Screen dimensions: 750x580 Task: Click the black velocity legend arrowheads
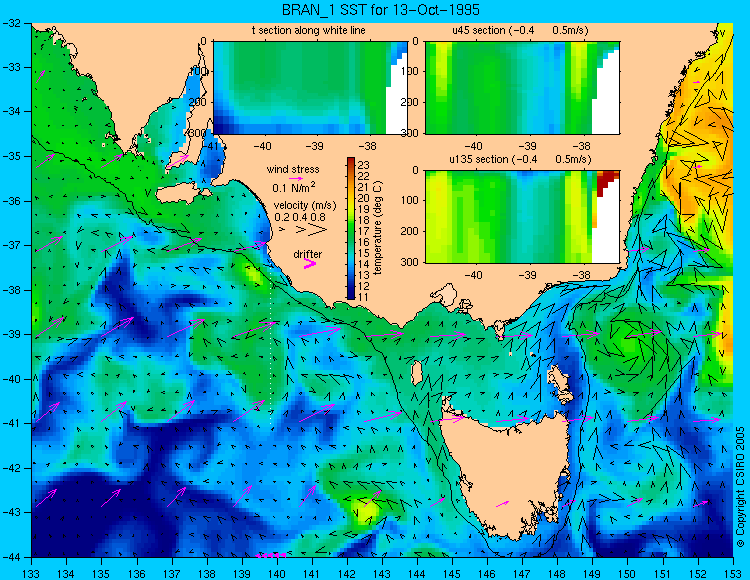pyautogui.click(x=303, y=230)
